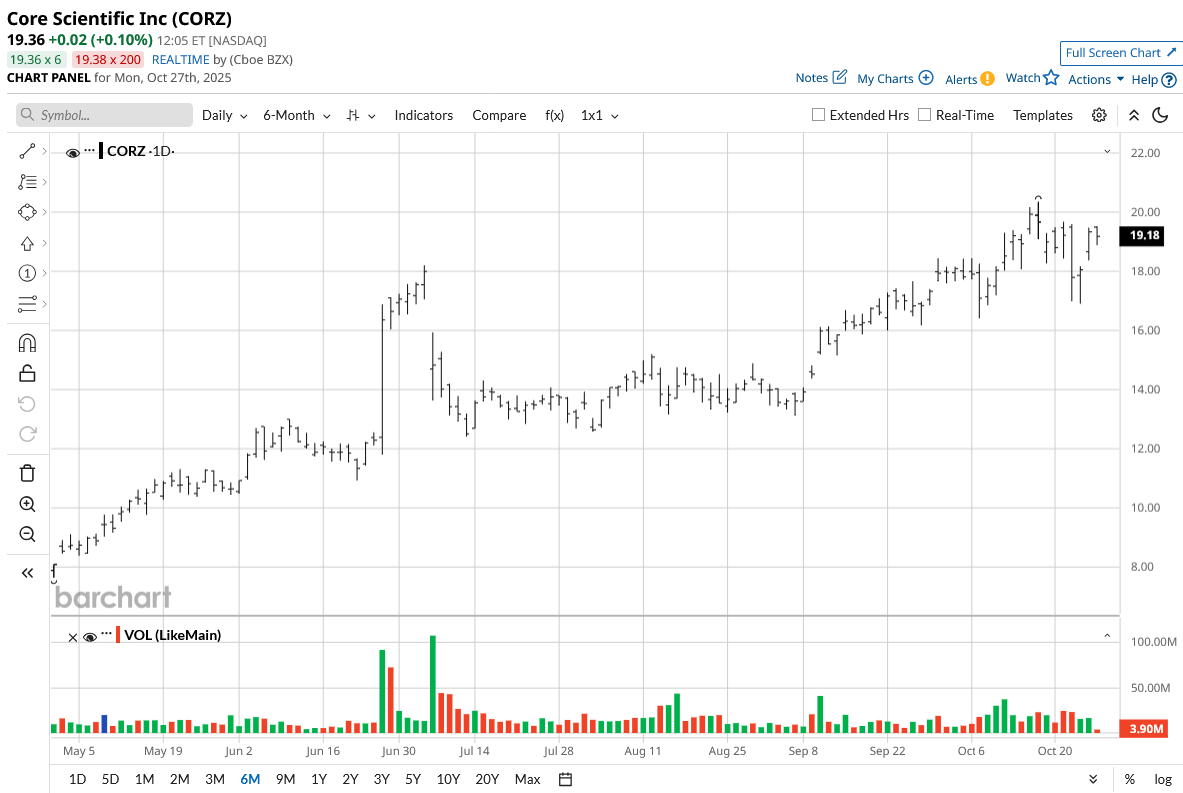Toggle the magnet snap mode icon

tap(27, 343)
